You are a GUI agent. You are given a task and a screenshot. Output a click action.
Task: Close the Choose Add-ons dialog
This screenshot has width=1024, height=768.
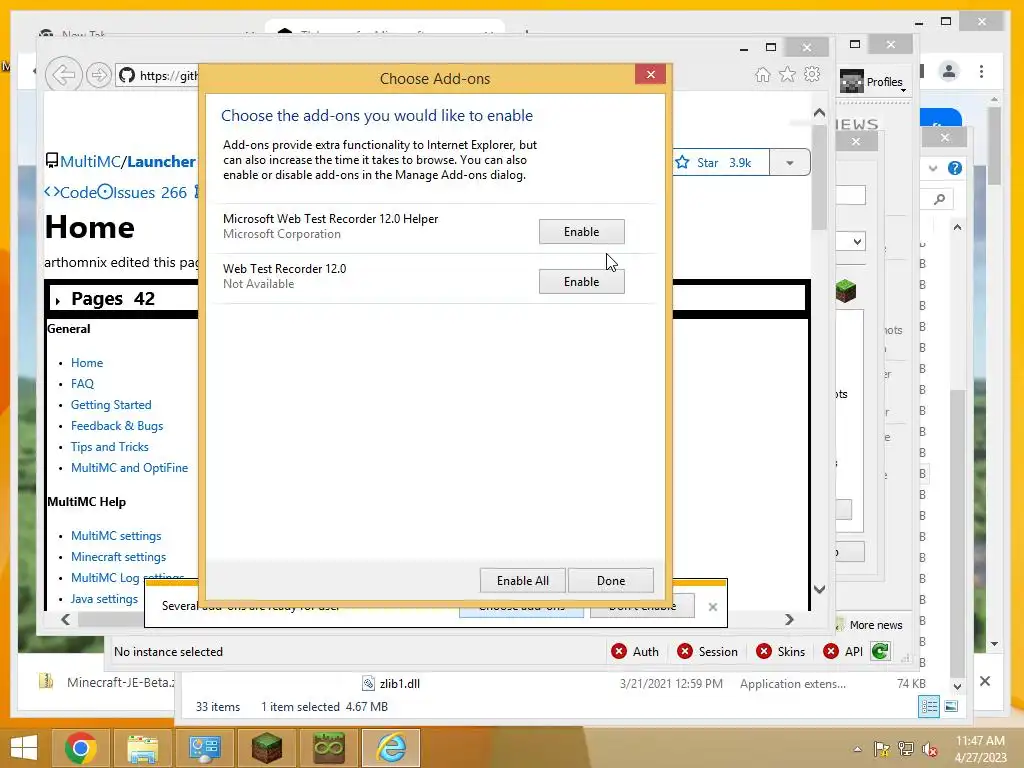tap(650, 74)
